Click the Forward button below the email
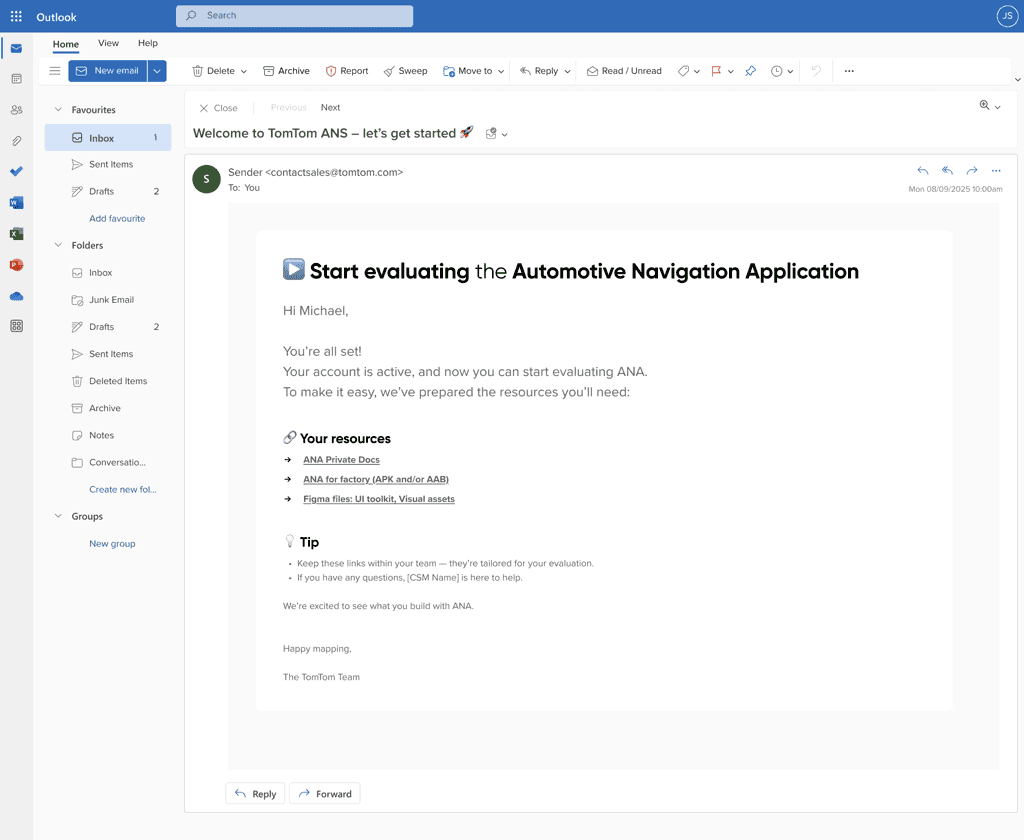 (x=324, y=794)
